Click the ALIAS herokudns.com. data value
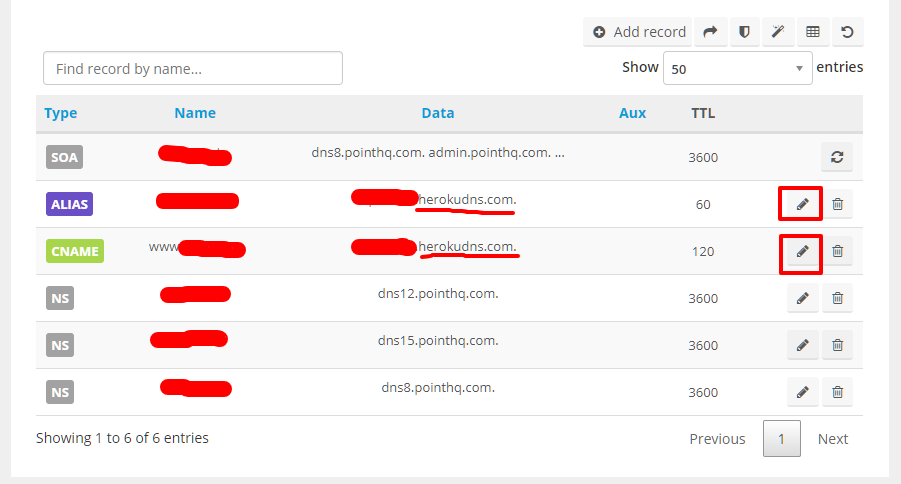Screen dimensions: 901x484 coord(467,199)
